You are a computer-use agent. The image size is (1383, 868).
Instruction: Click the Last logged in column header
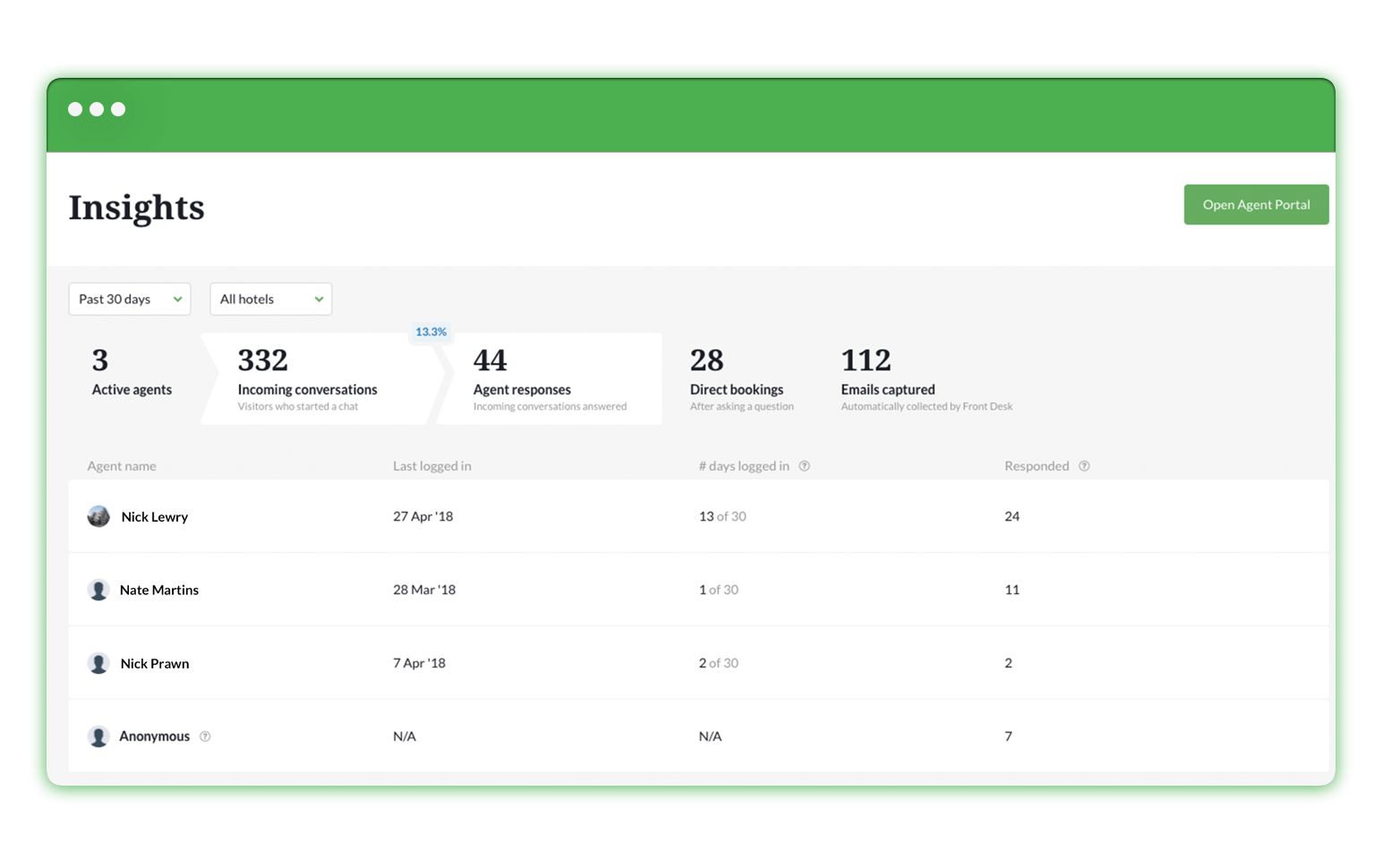tap(431, 466)
